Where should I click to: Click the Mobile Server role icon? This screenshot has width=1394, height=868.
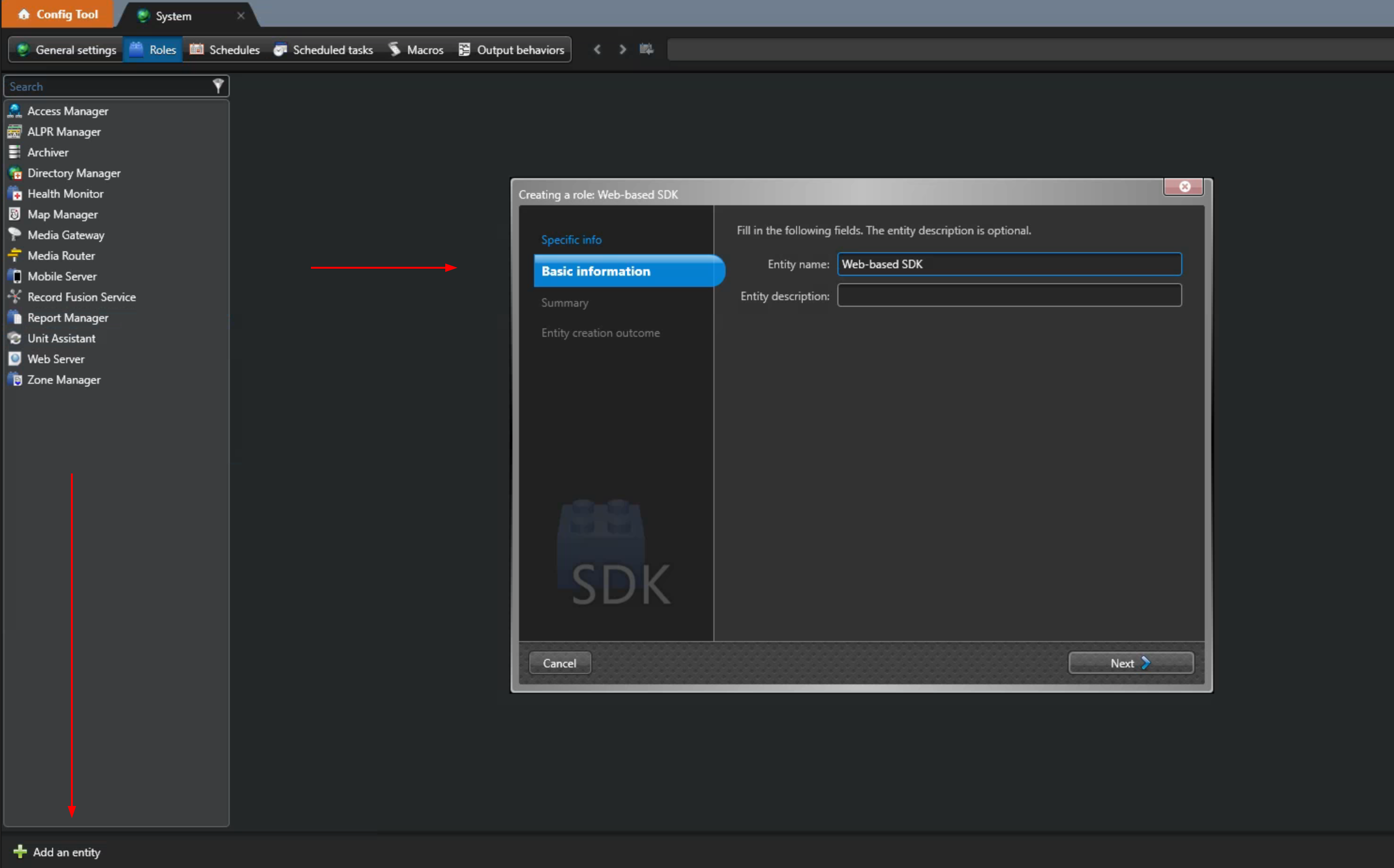[15, 276]
